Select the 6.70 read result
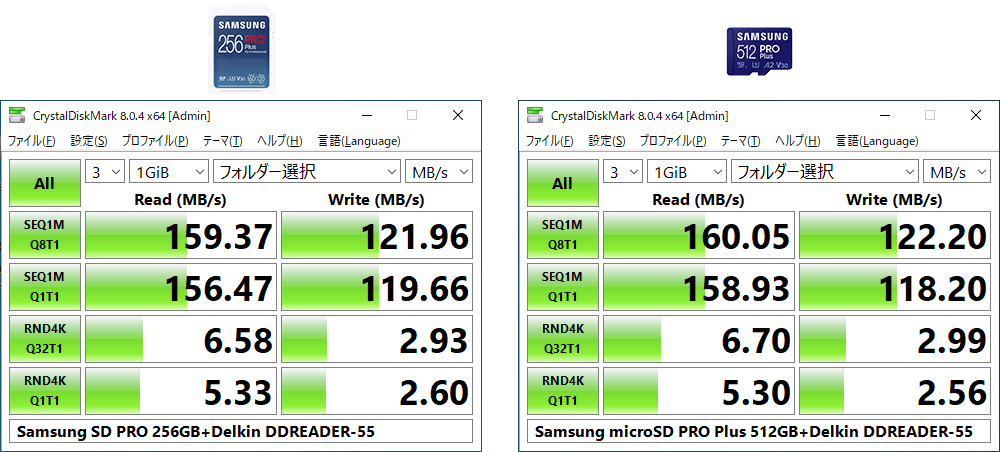 [699, 339]
